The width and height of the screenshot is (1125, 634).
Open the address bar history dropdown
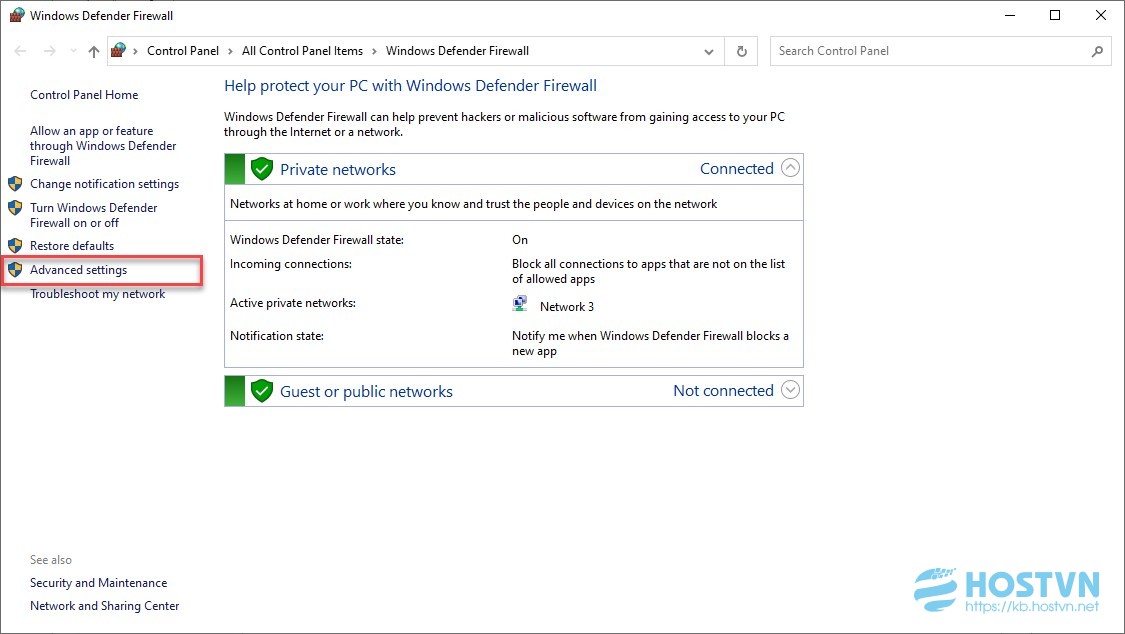click(709, 52)
